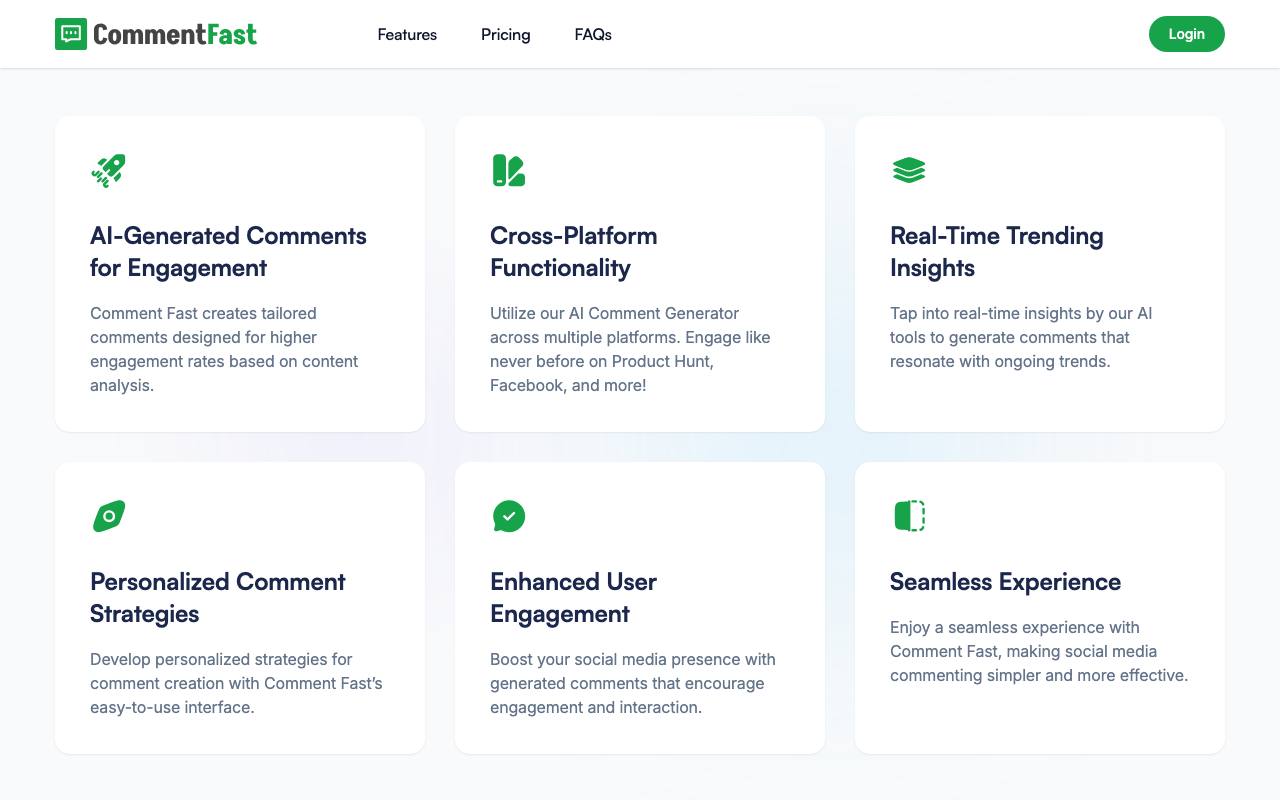Click the green Login button
The image size is (1280, 800).
tap(1187, 34)
